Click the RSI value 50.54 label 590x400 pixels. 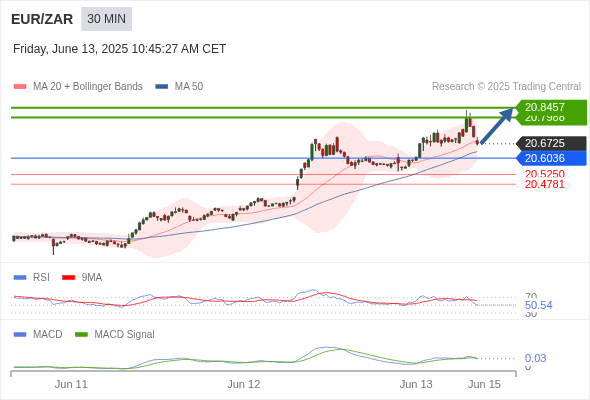(538, 305)
